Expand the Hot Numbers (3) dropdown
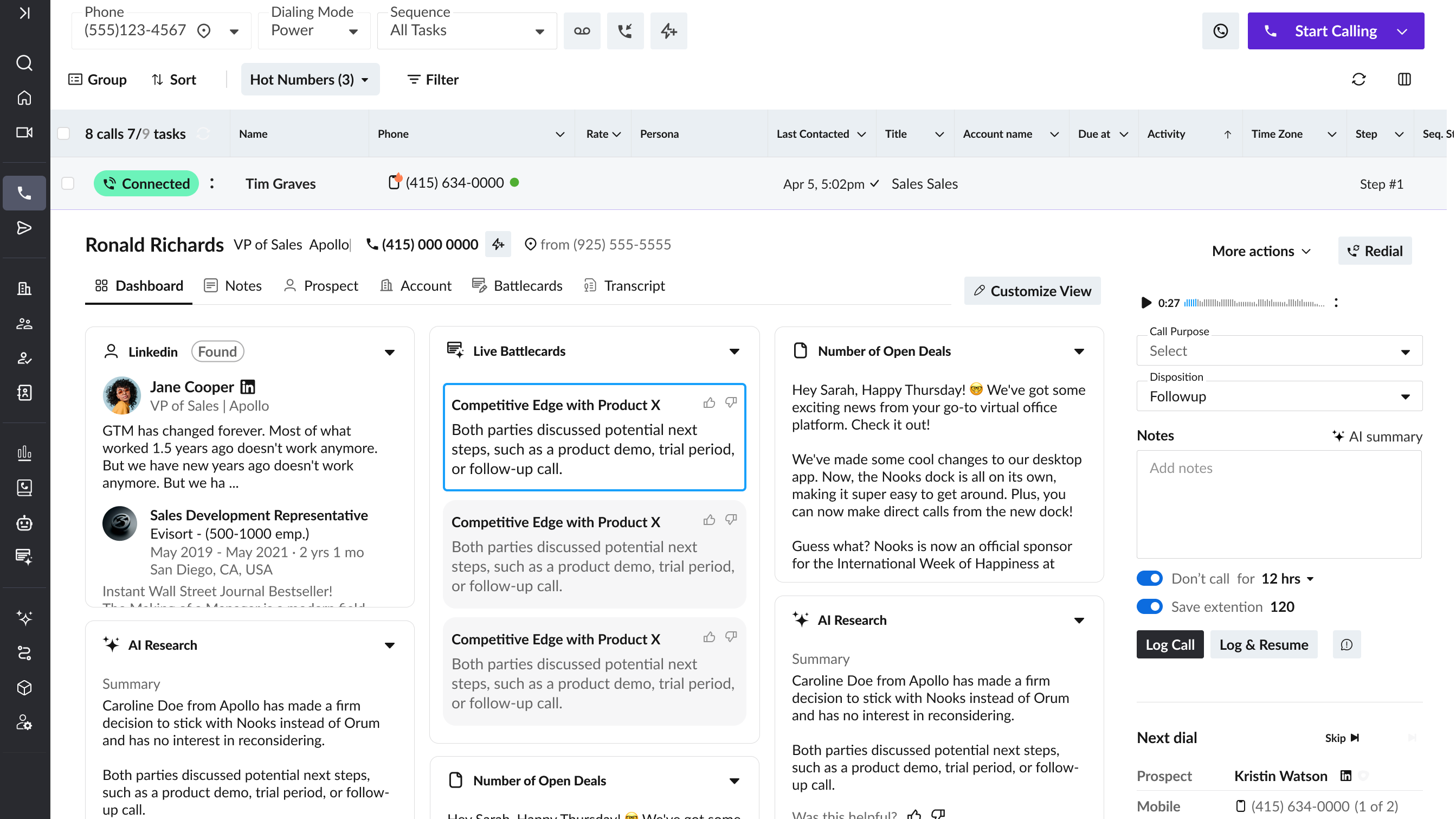 pos(310,79)
